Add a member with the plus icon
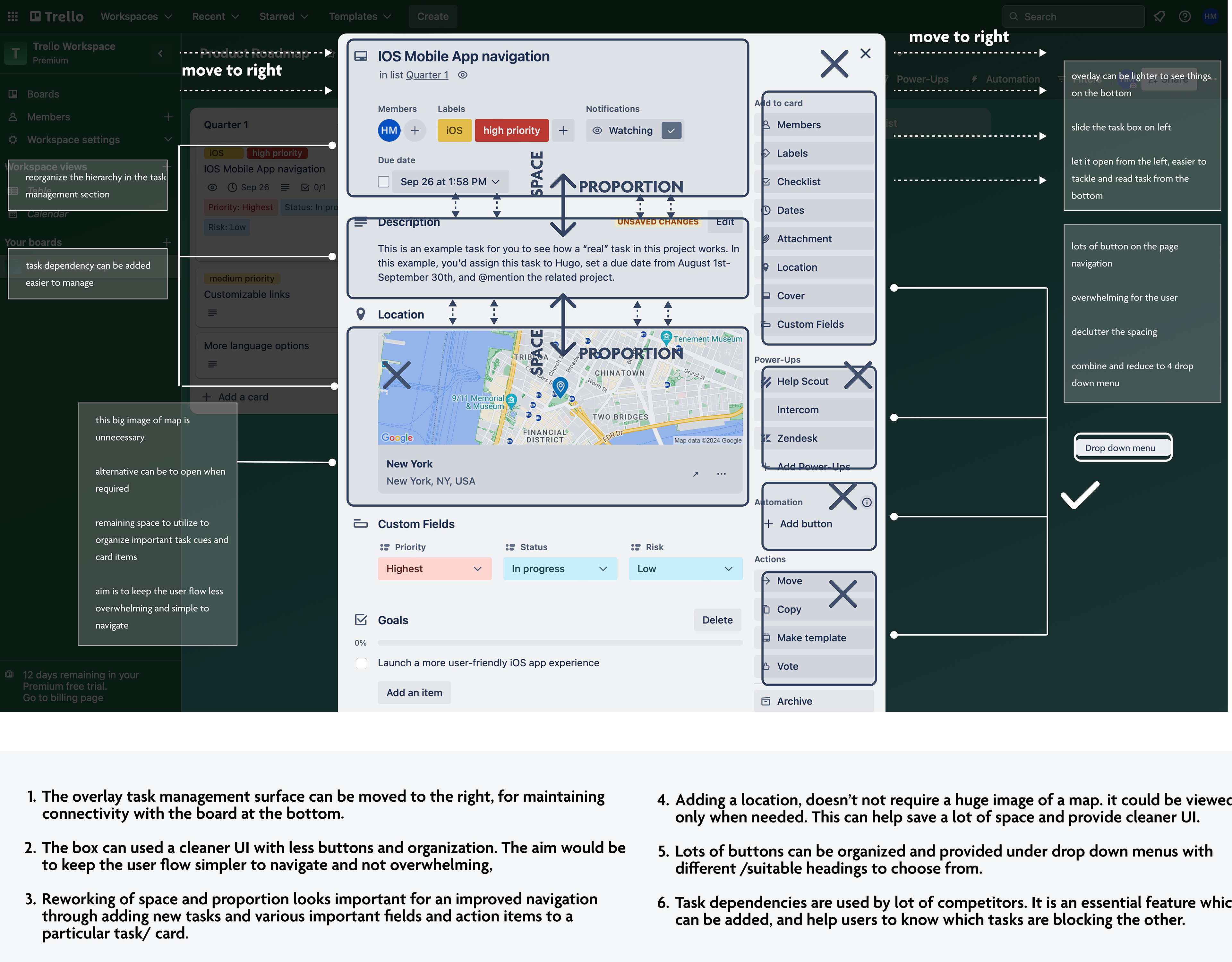This screenshot has width=1232, height=962. [x=415, y=130]
